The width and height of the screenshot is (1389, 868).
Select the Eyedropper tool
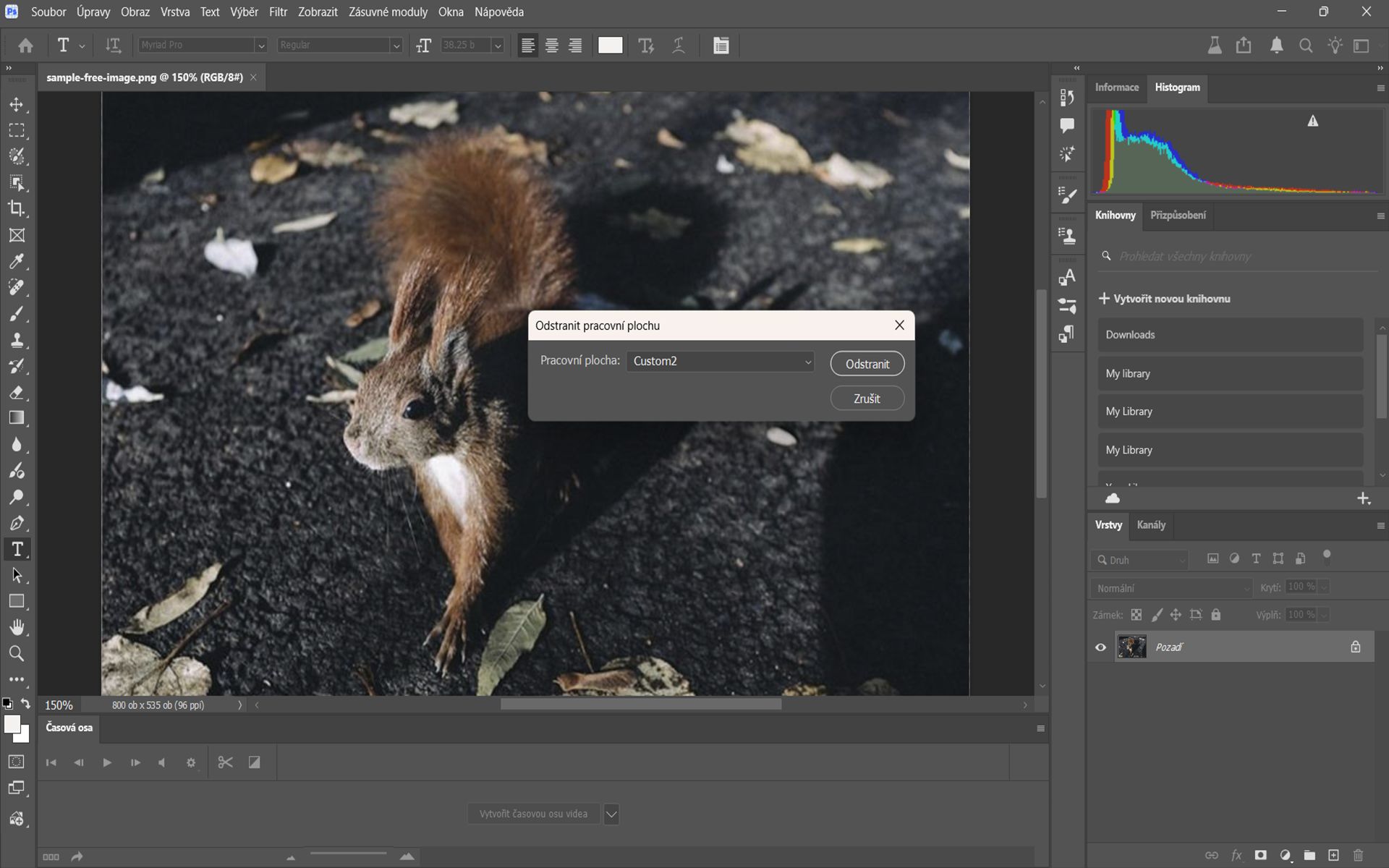pos(18,261)
